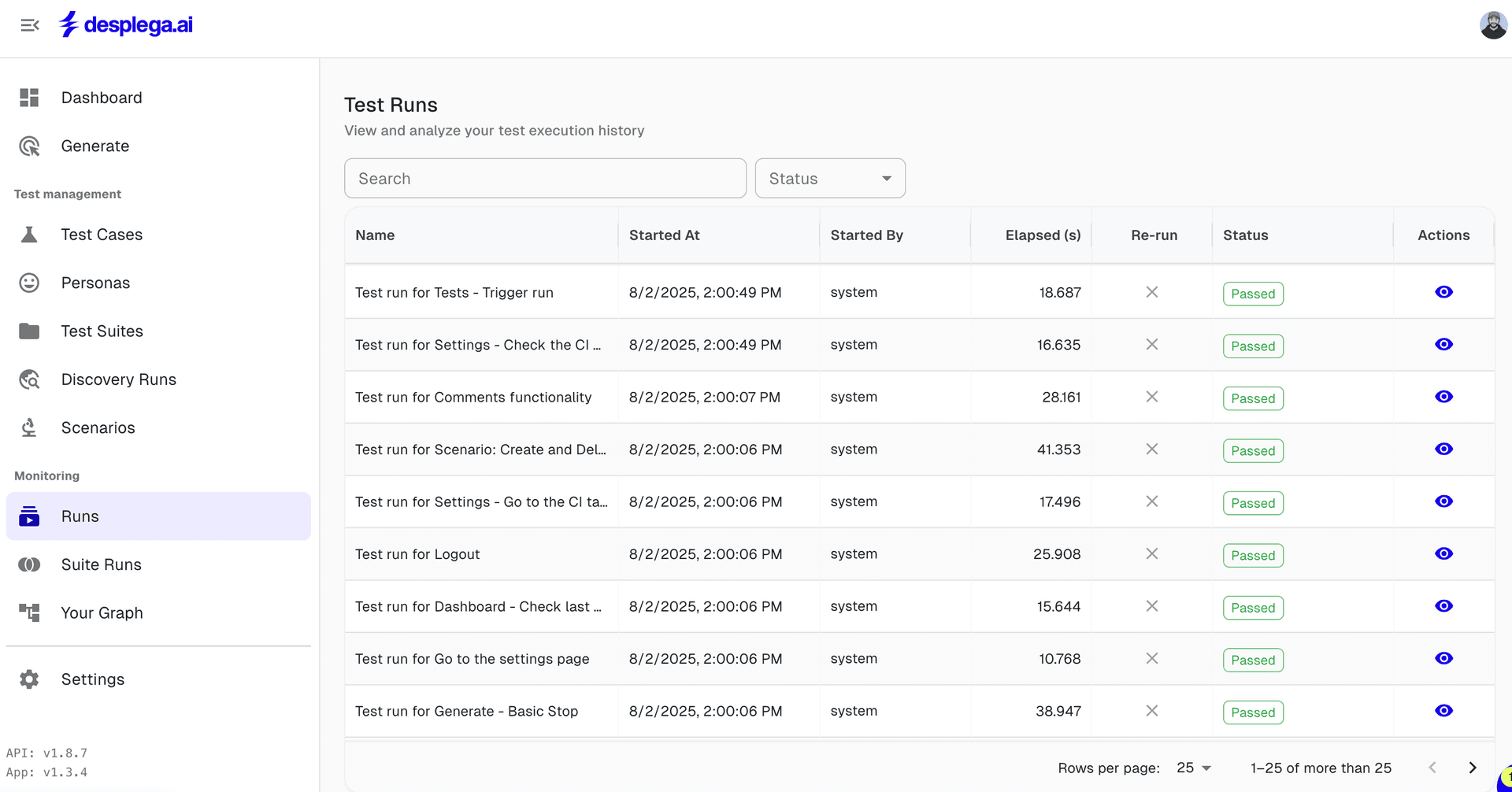Viewport: 1512px width, 792px height.
Task: Click the Test Cases flask icon
Action: (x=29, y=235)
